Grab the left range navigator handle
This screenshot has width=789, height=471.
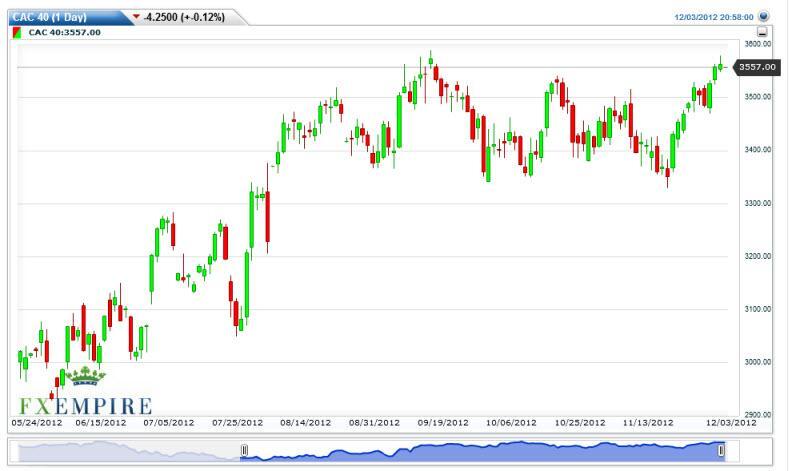click(243, 452)
